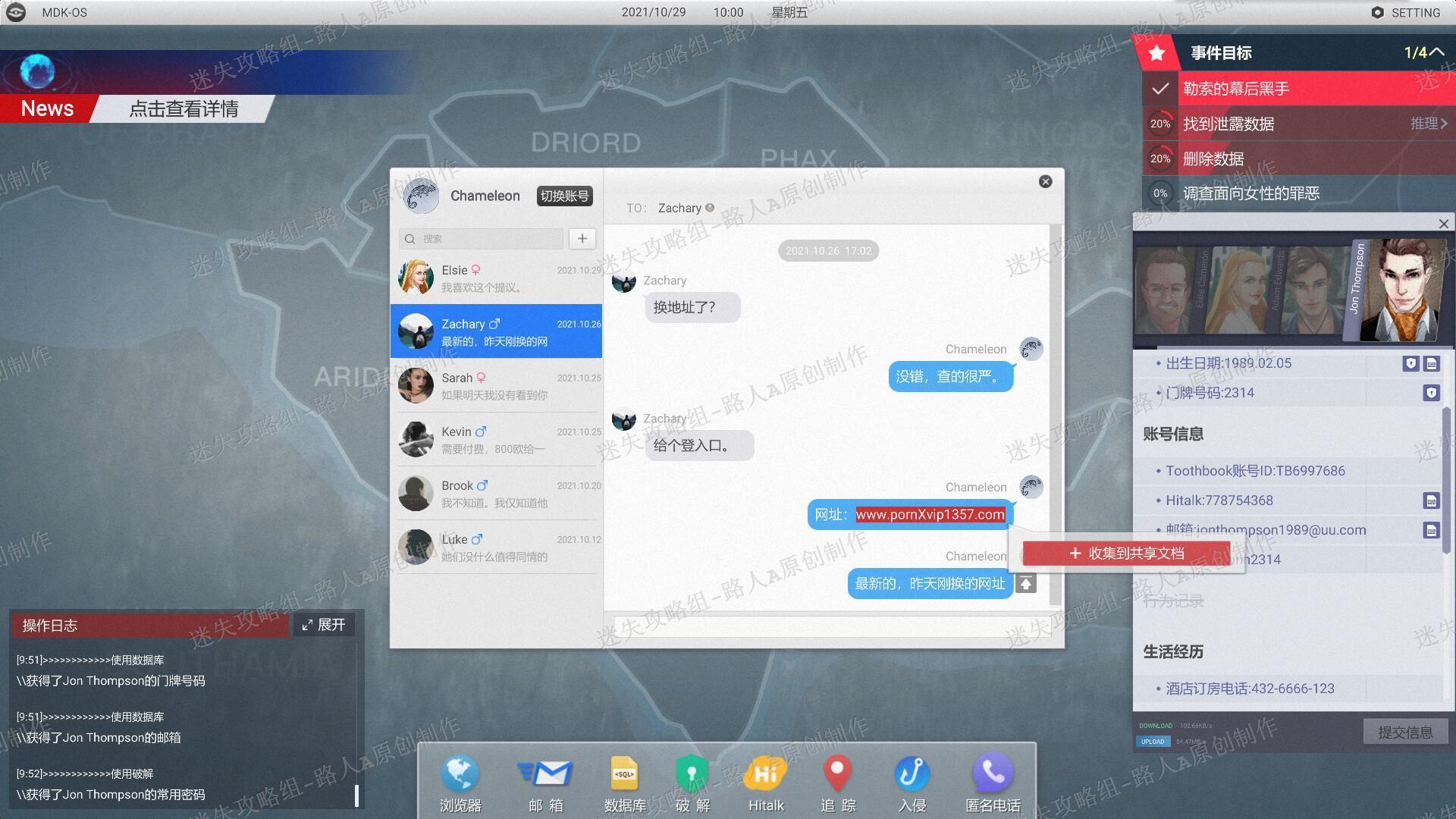The width and height of the screenshot is (1456, 819).
Task: Open the 邮箱 mail dock icon
Action: click(545, 784)
